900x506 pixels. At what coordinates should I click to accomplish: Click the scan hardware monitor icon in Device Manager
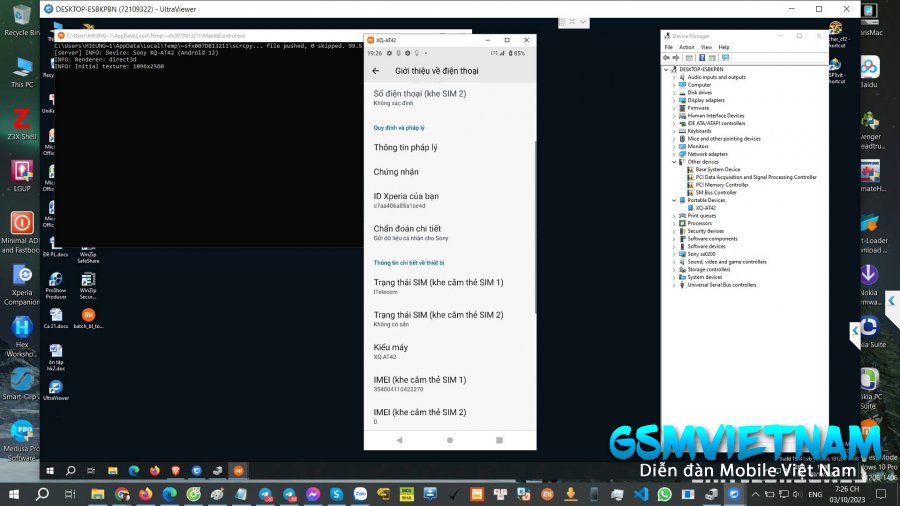pos(726,58)
